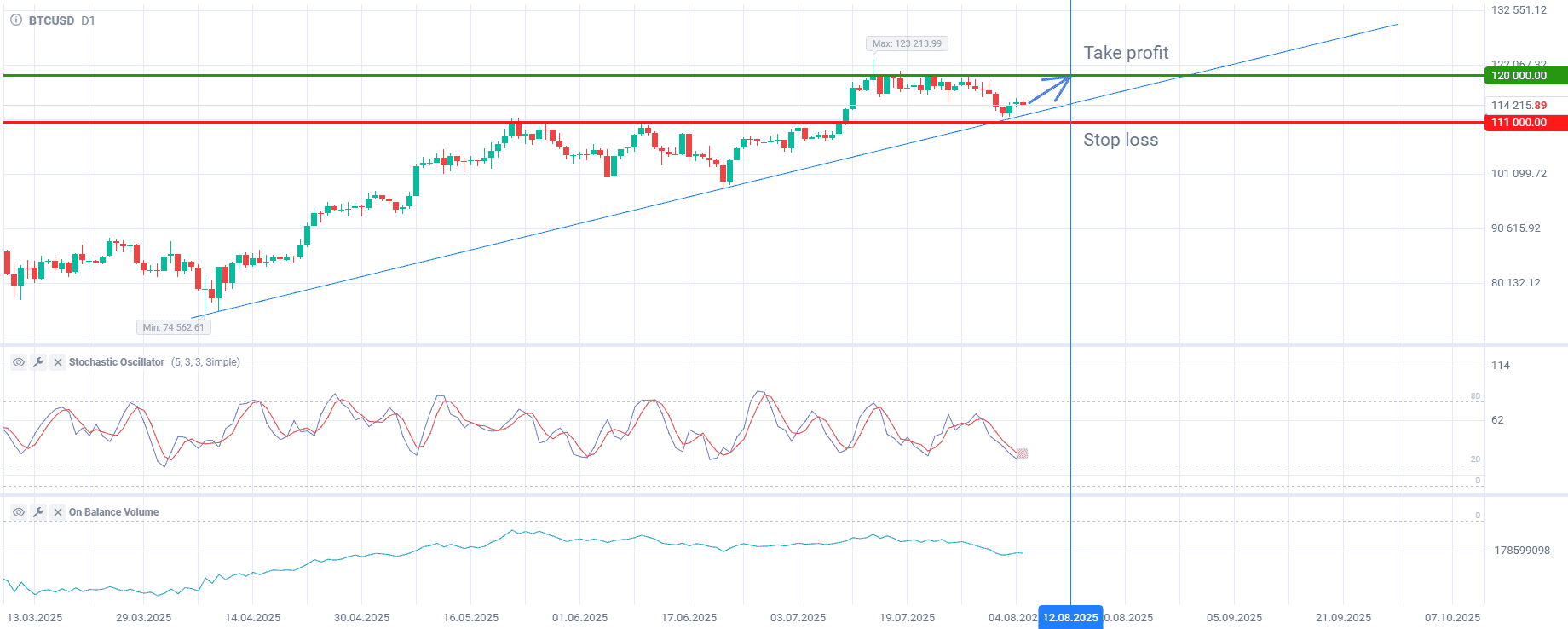Click the Min: 74 562.61 price label
1568x629 pixels.
pos(173,327)
